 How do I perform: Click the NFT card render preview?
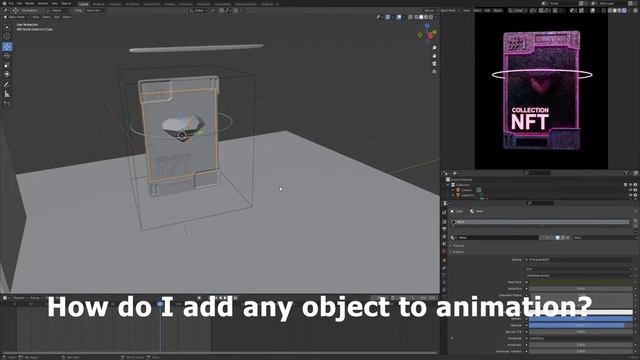pos(541,91)
